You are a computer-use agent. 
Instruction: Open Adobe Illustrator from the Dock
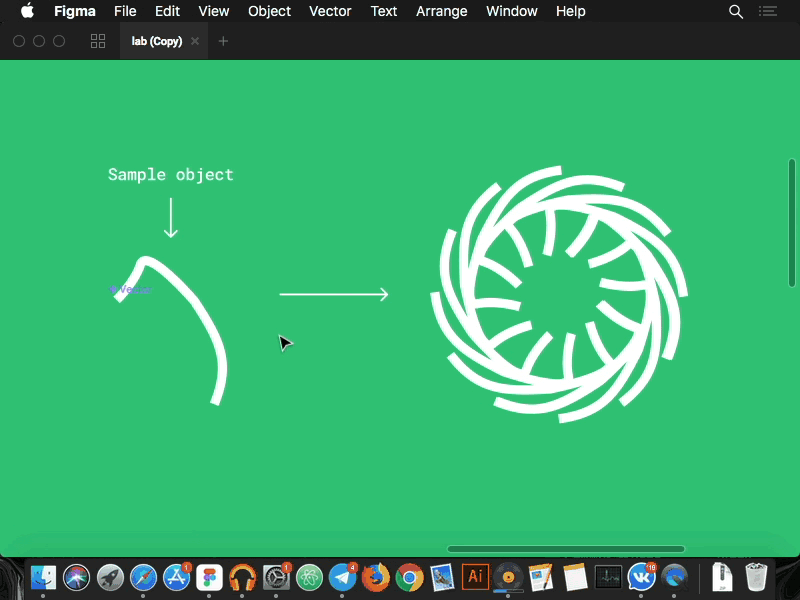coord(475,577)
